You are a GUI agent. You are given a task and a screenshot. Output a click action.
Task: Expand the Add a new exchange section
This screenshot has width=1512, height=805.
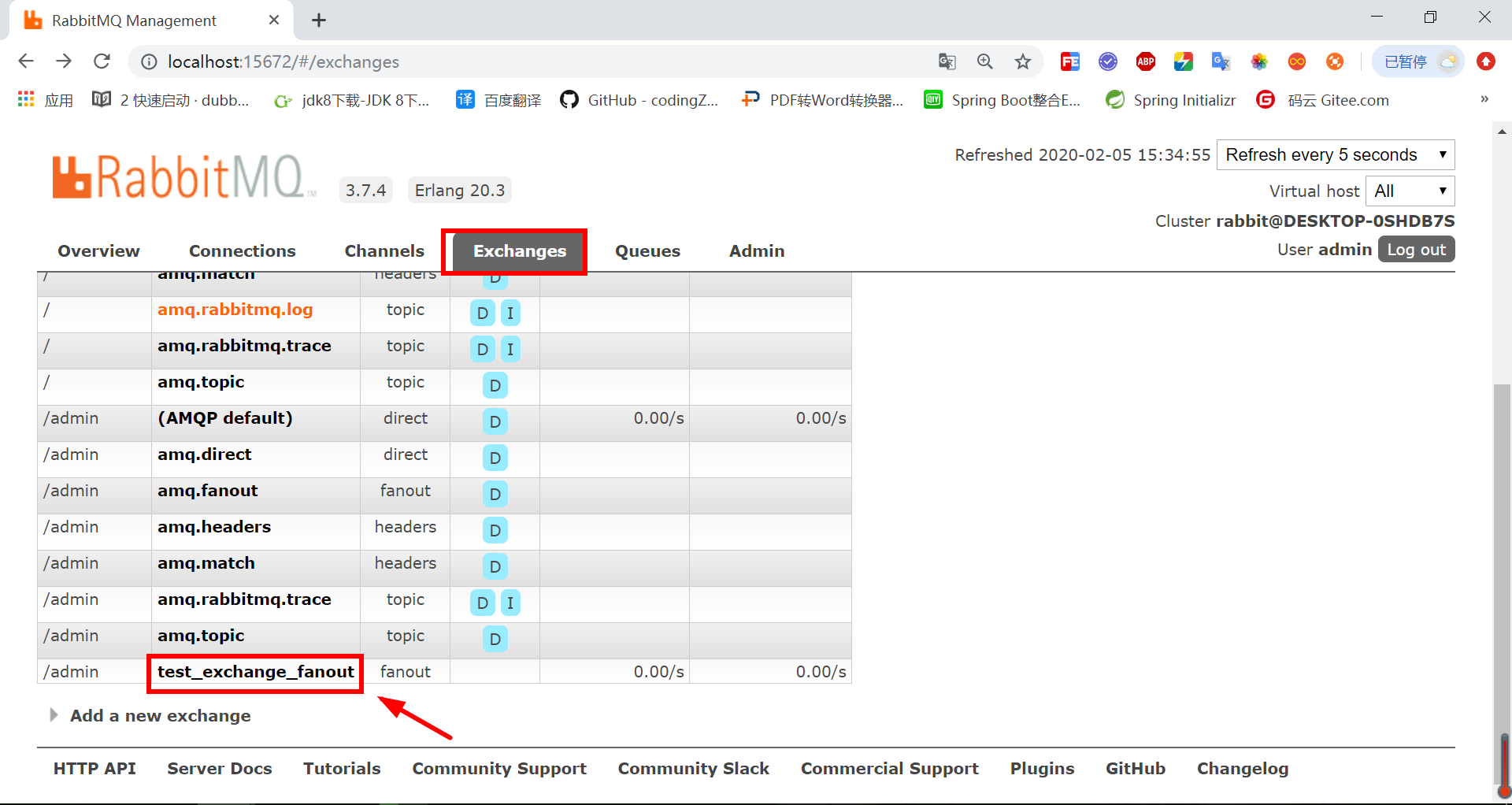click(160, 715)
